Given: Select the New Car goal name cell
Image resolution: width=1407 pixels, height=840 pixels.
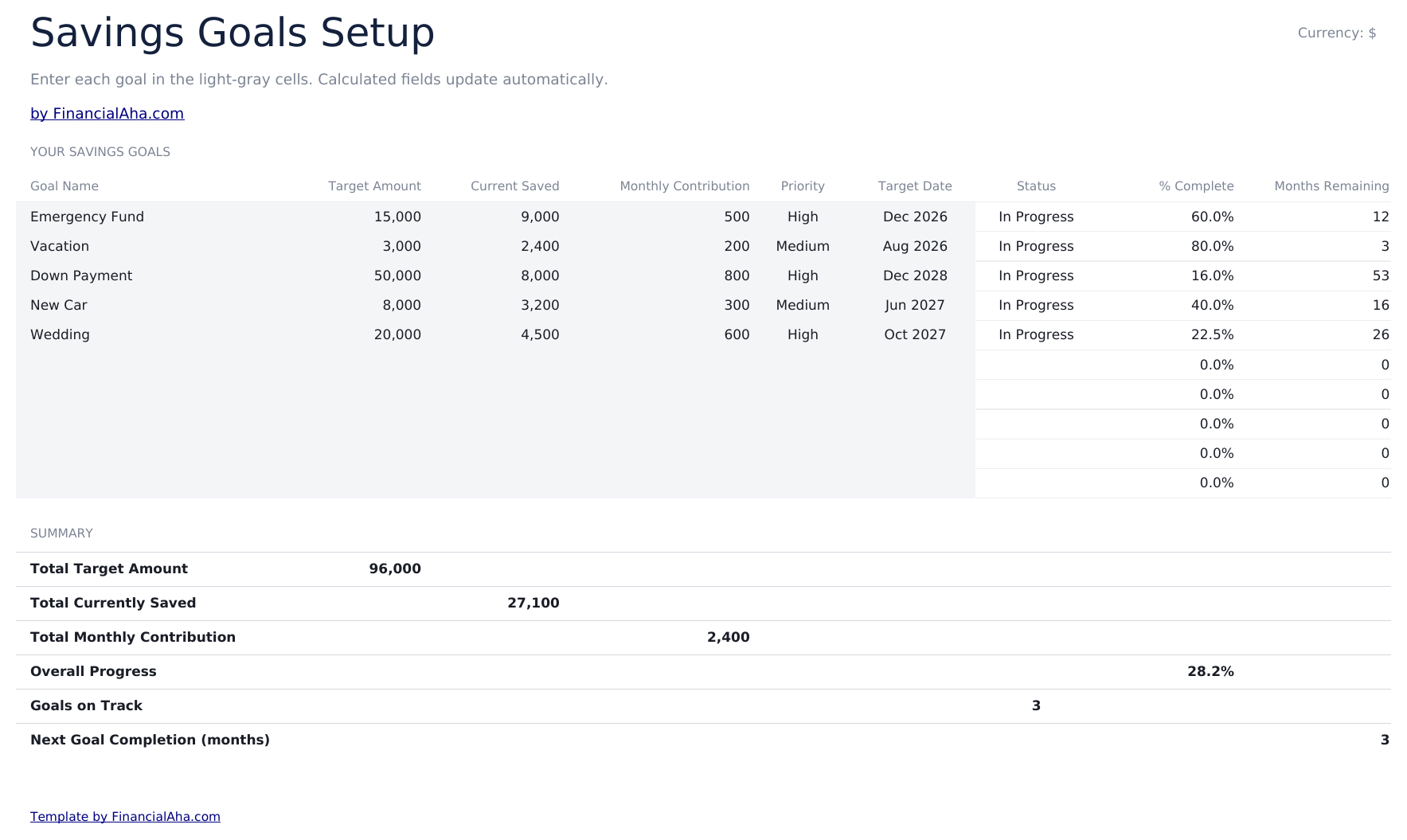Looking at the screenshot, I should pos(59,305).
